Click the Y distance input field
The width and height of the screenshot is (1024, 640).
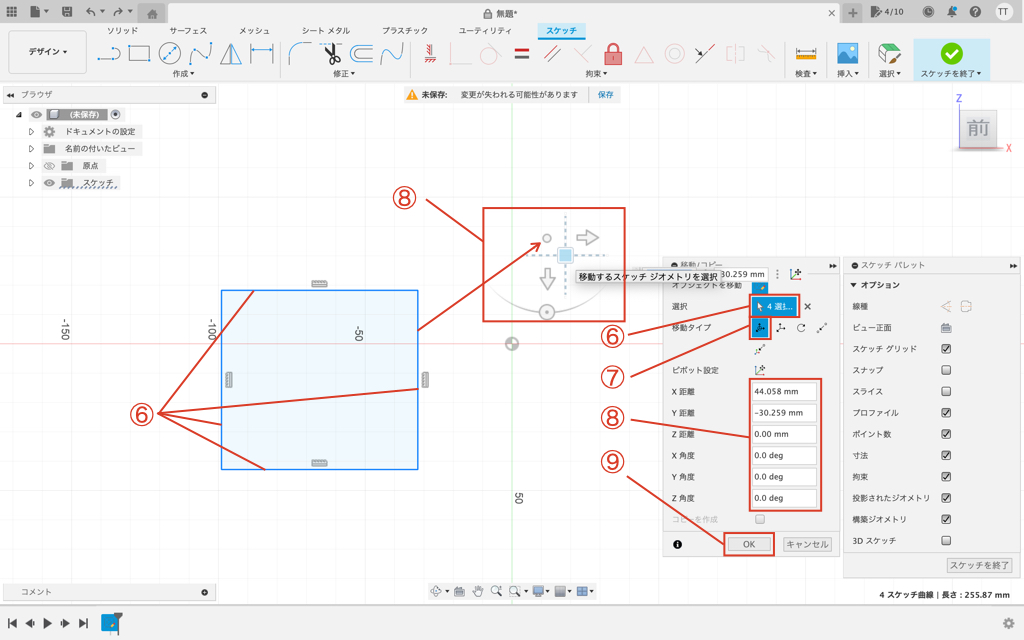pos(784,413)
